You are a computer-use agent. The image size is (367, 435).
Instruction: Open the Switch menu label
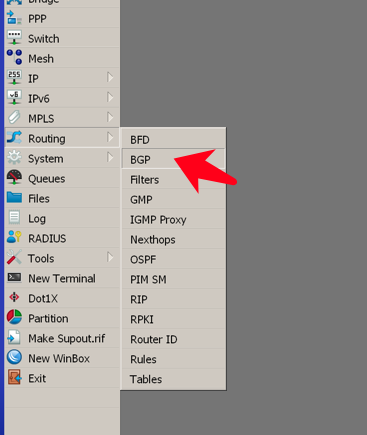pos(44,39)
